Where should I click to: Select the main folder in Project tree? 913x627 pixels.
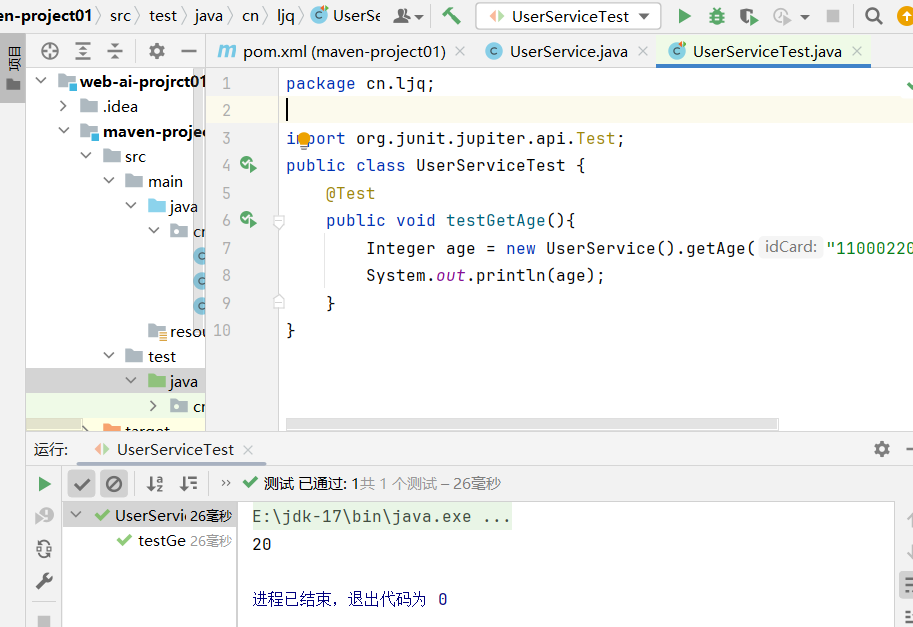(x=115, y=181)
